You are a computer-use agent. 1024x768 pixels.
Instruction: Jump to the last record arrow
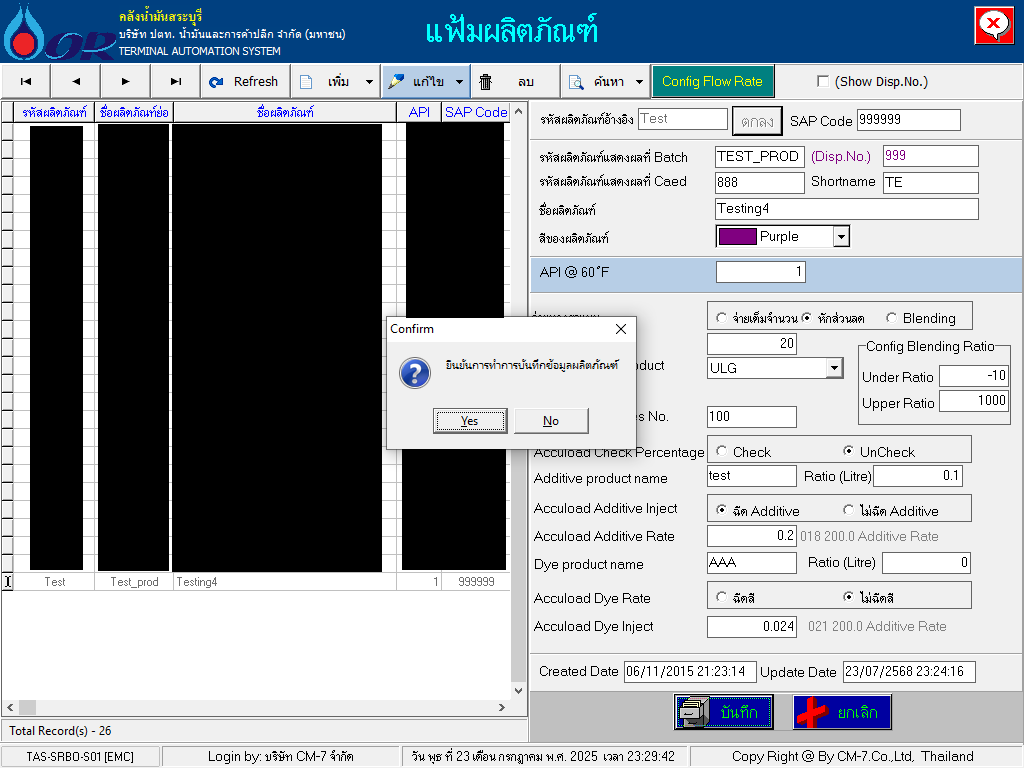pyautogui.click(x=176, y=82)
